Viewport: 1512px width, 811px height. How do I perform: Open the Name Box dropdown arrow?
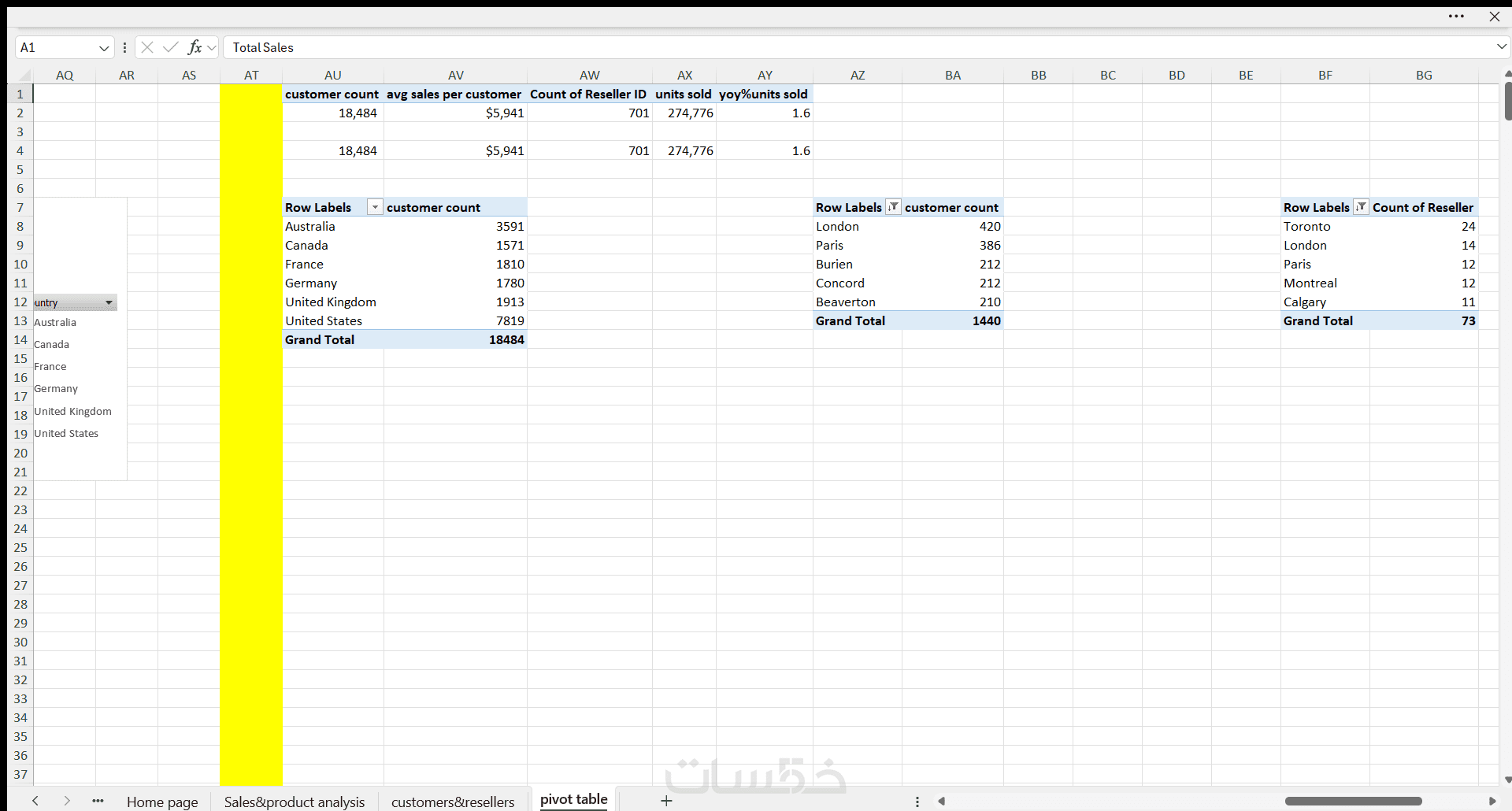(104, 48)
